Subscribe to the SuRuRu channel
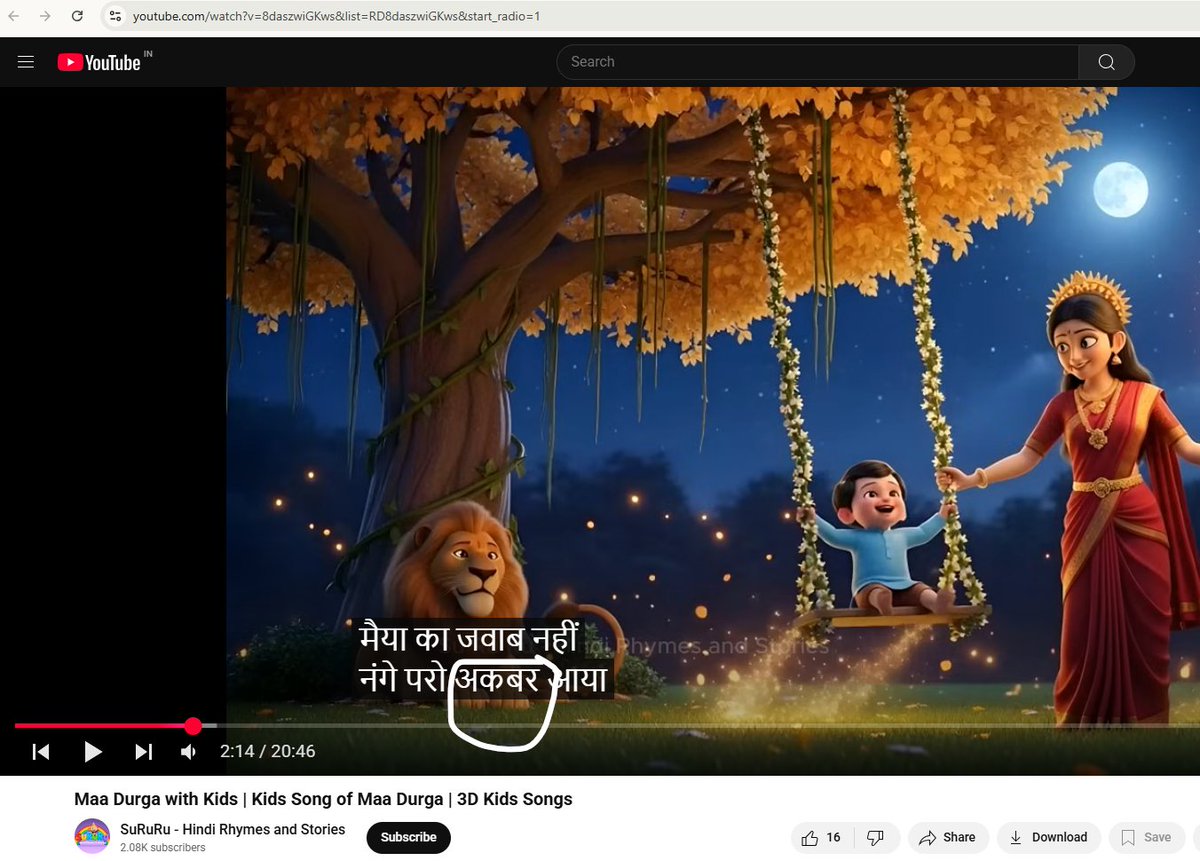Viewport: 1200px width, 861px height. (408, 837)
